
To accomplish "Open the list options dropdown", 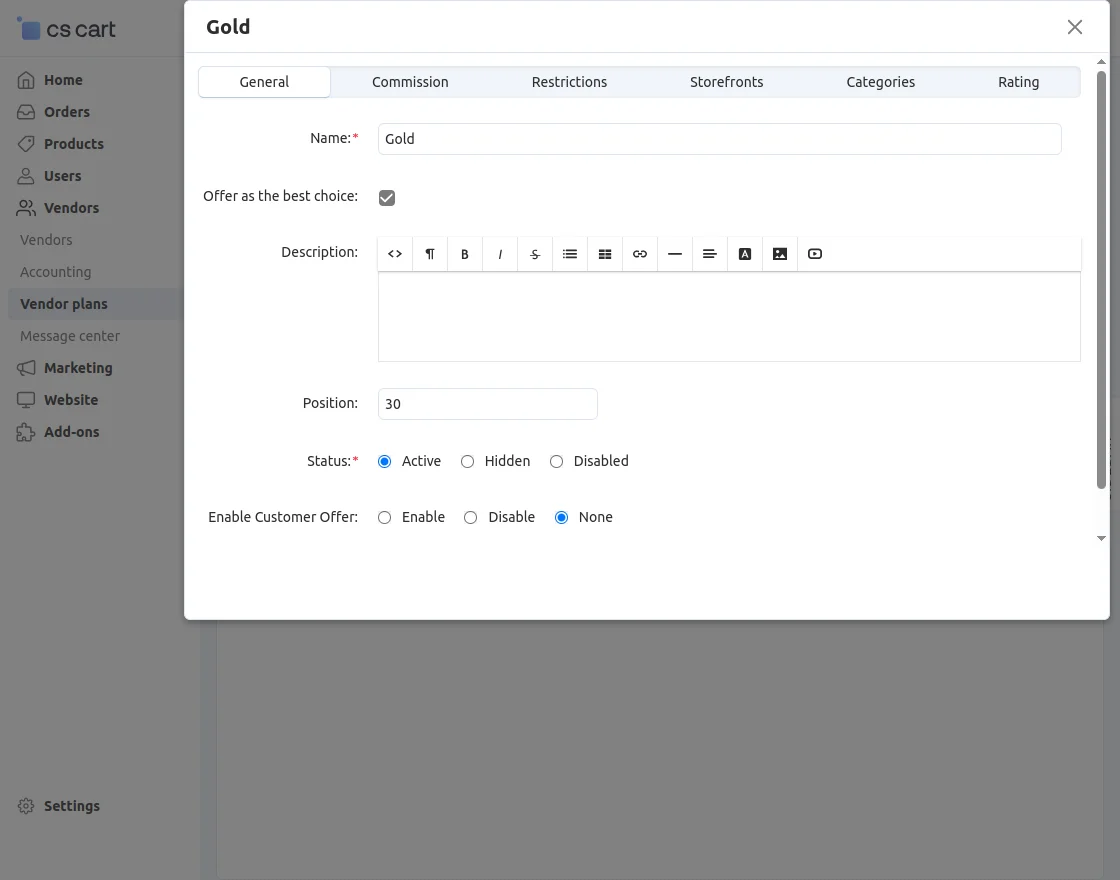I will 570,254.
